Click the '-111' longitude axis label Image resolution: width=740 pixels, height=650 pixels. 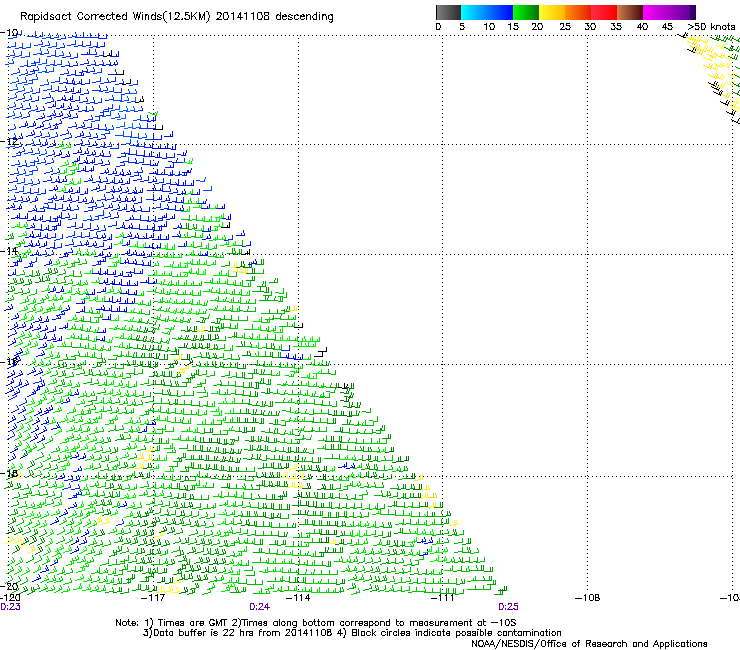click(443, 598)
